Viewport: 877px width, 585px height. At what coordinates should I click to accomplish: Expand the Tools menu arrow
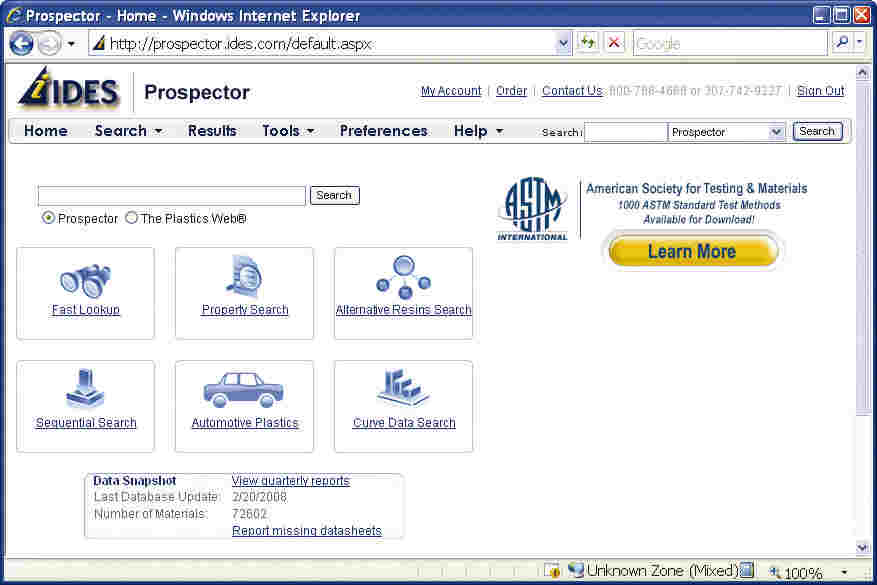[310, 131]
